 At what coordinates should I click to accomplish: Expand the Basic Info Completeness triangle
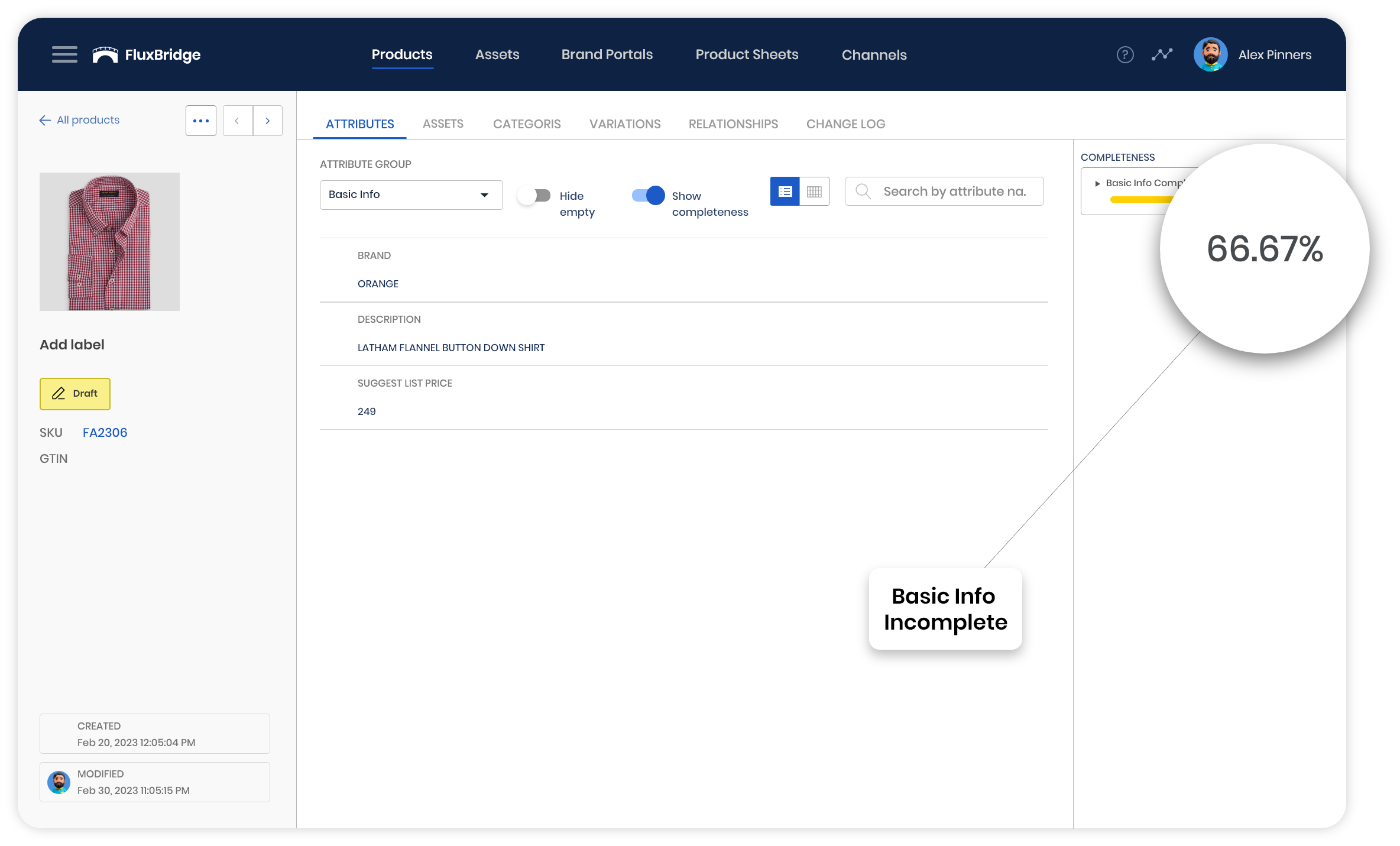[x=1097, y=184]
